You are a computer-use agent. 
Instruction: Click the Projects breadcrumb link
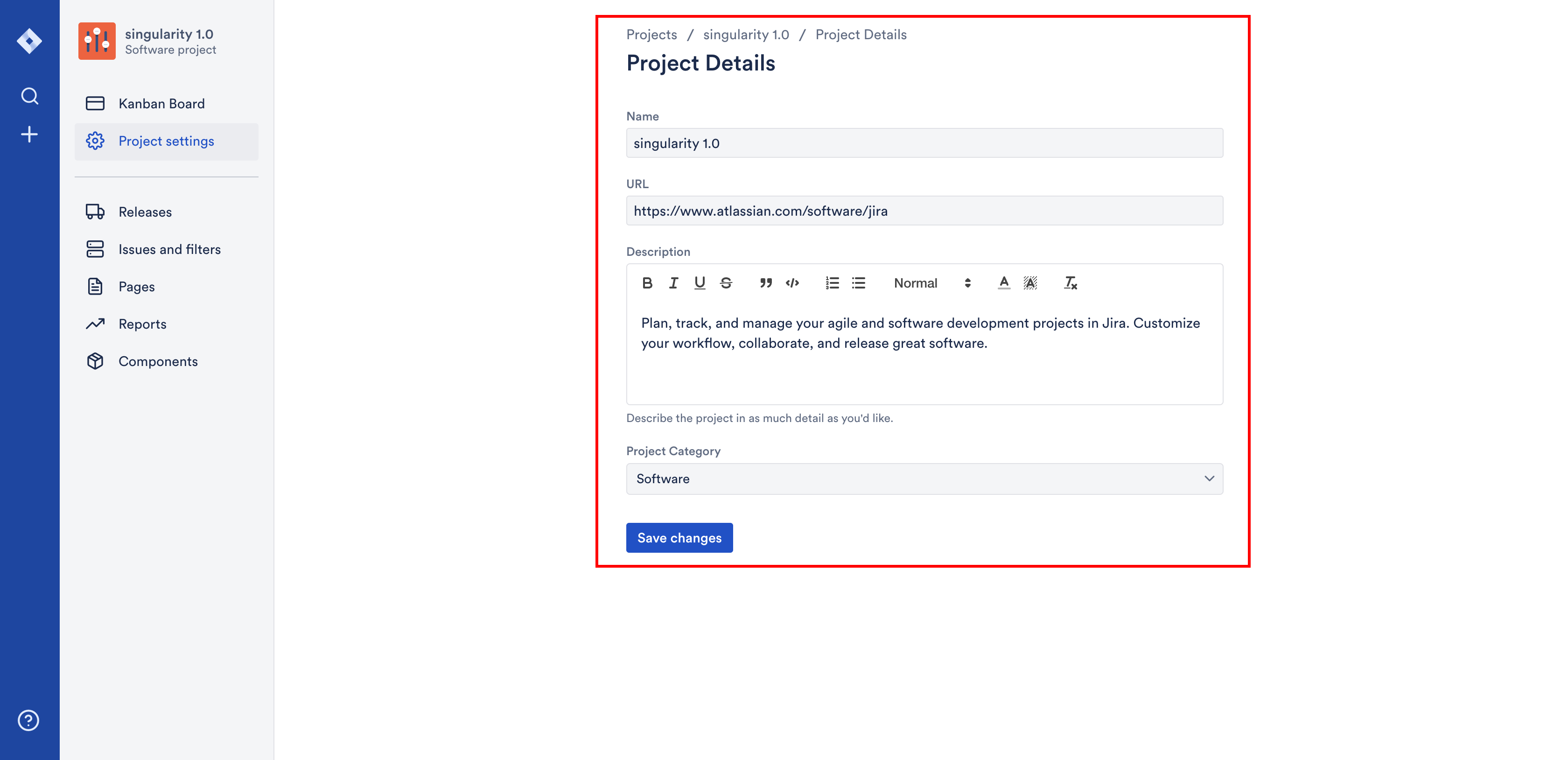coord(651,35)
